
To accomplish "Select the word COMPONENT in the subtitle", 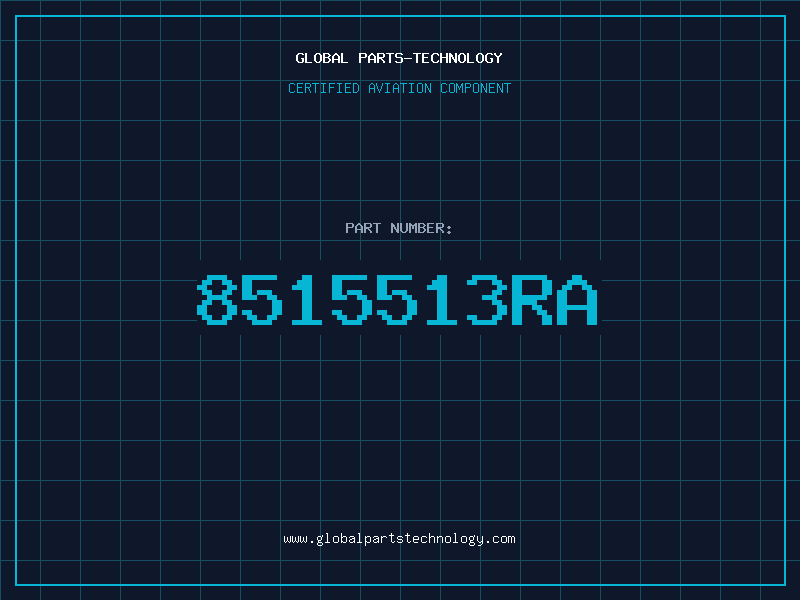I will click(x=476, y=88).
